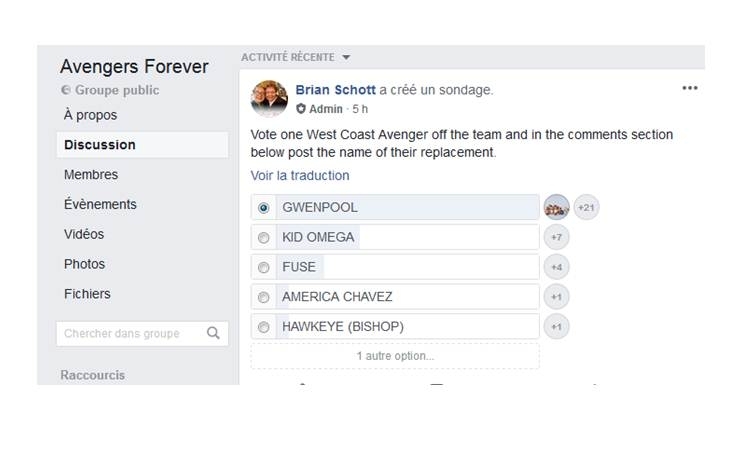
Task: Select the FUSE radio button
Action: pyautogui.click(x=264, y=267)
